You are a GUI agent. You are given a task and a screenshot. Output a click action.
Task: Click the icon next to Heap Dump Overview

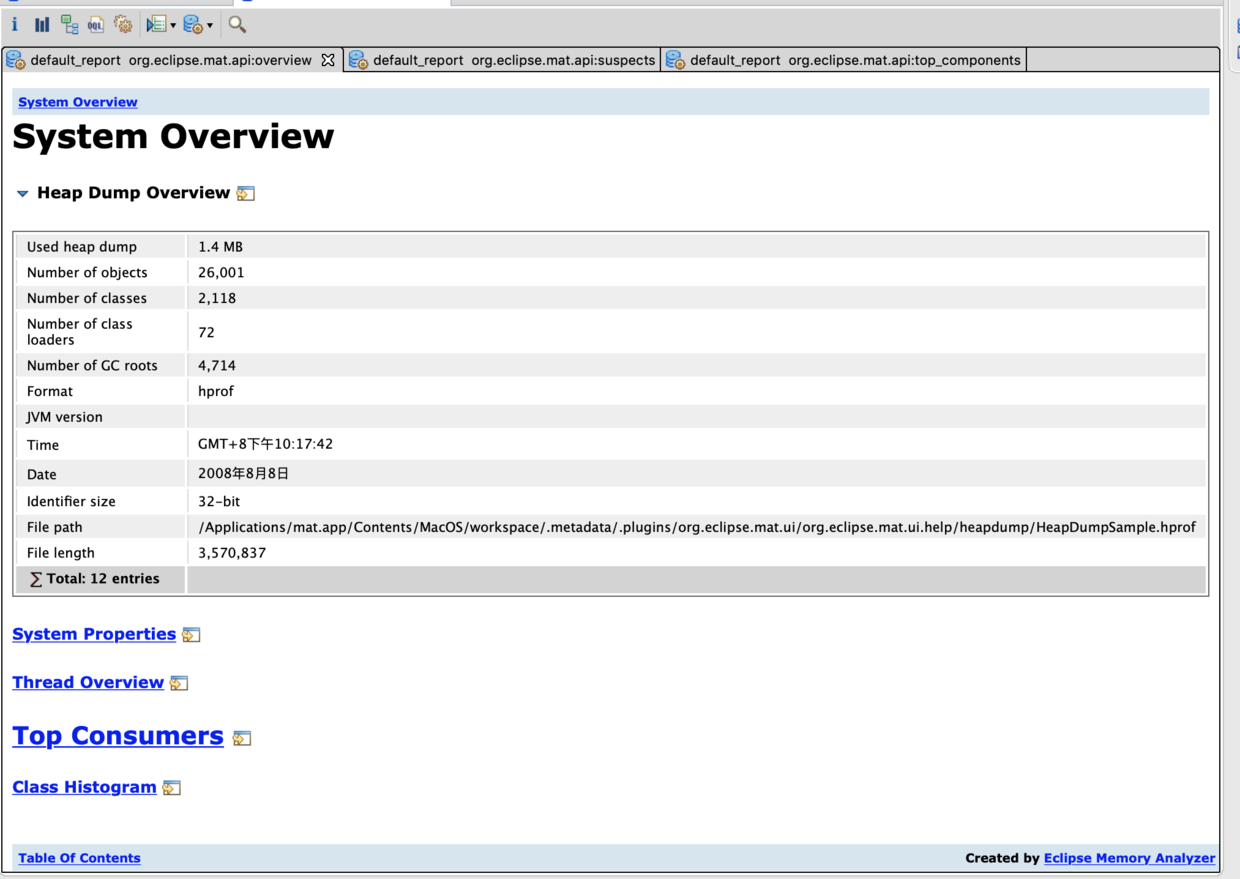point(246,193)
